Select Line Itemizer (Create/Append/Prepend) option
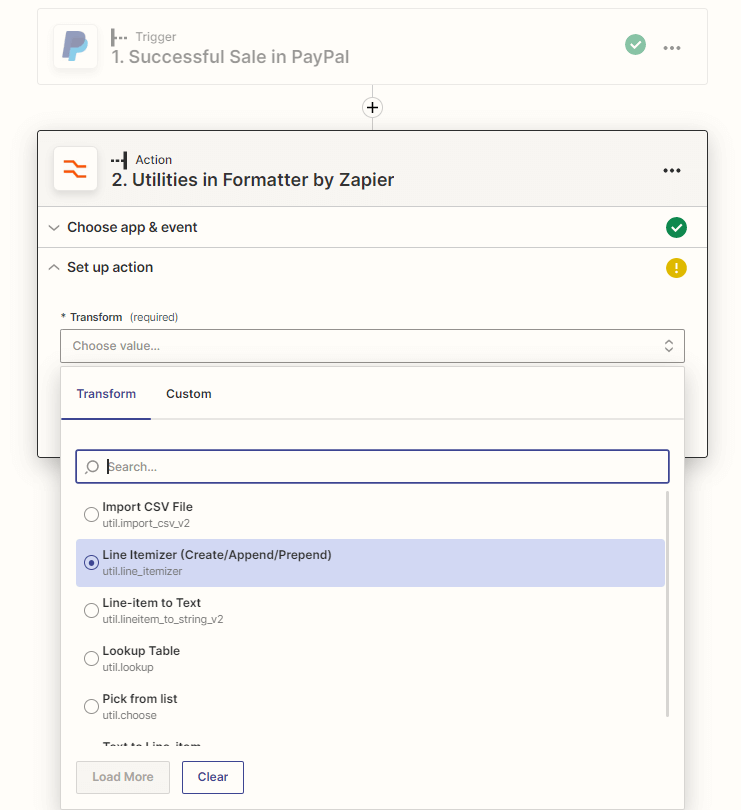The image size is (741, 810). click(x=370, y=563)
